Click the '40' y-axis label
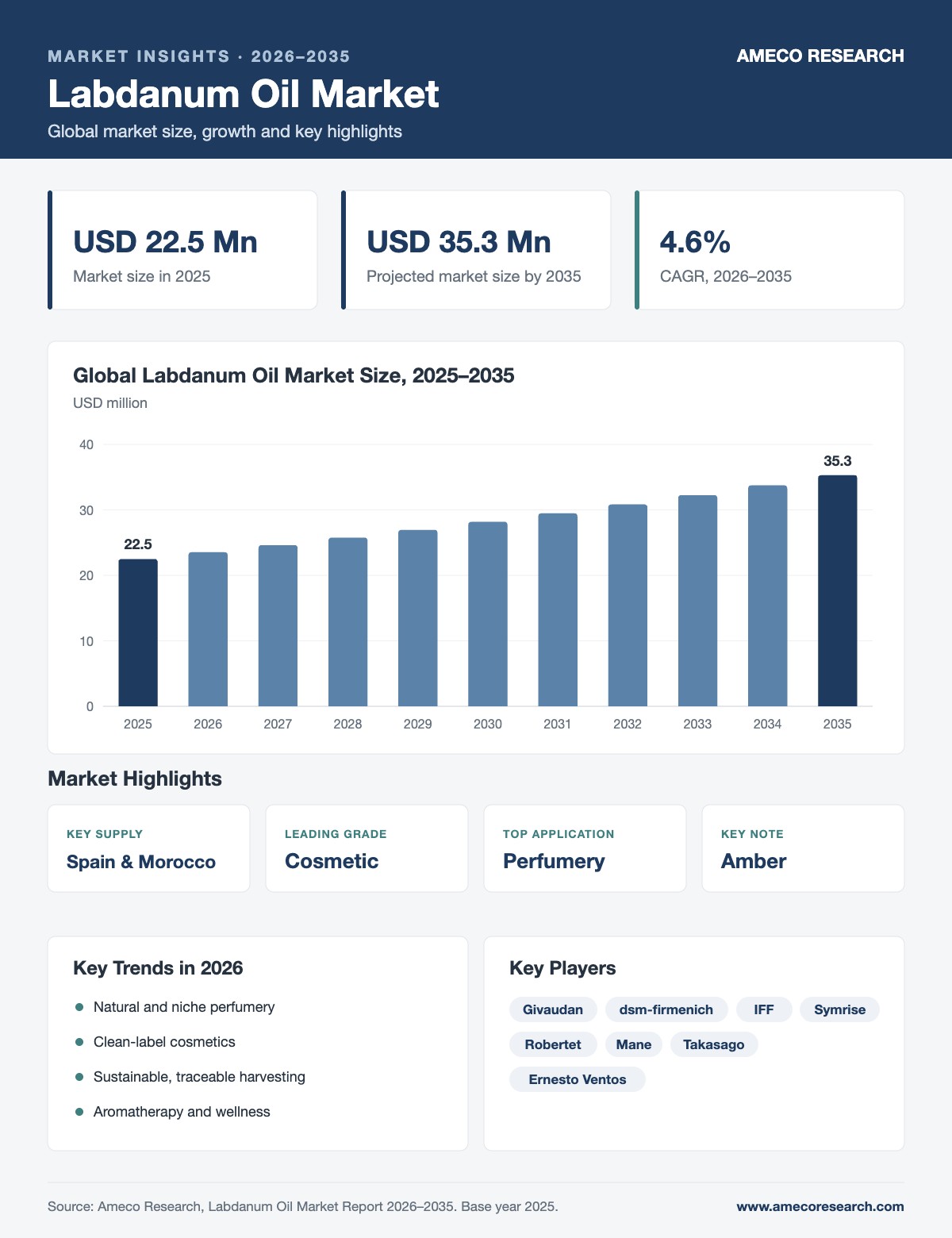 click(x=86, y=444)
